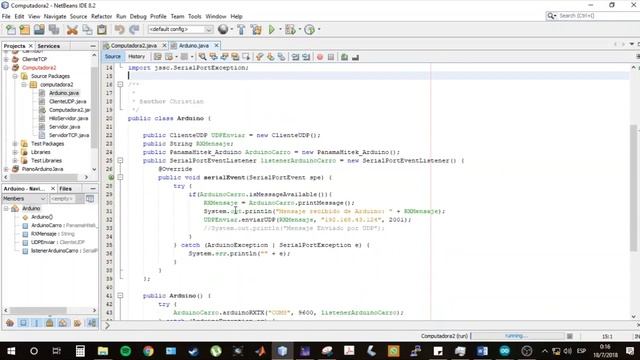
Task: Switch to the Files tab
Action: click(x=65, y=189)
